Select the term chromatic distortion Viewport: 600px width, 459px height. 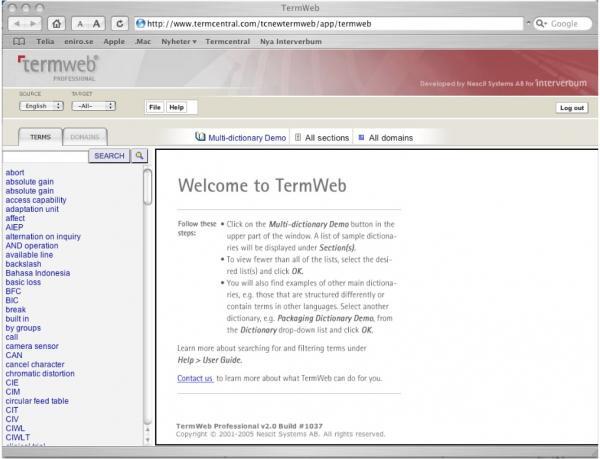point(40,374)
